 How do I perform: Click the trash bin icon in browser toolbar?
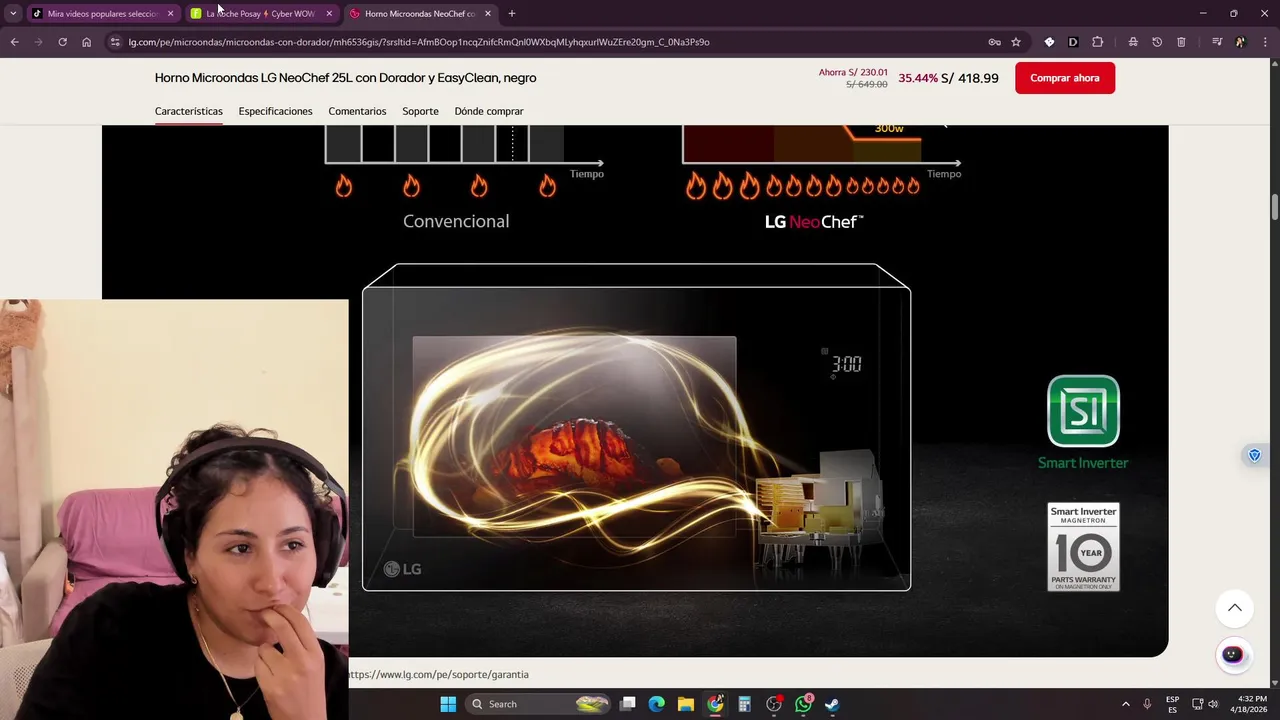coord(1181,42)
